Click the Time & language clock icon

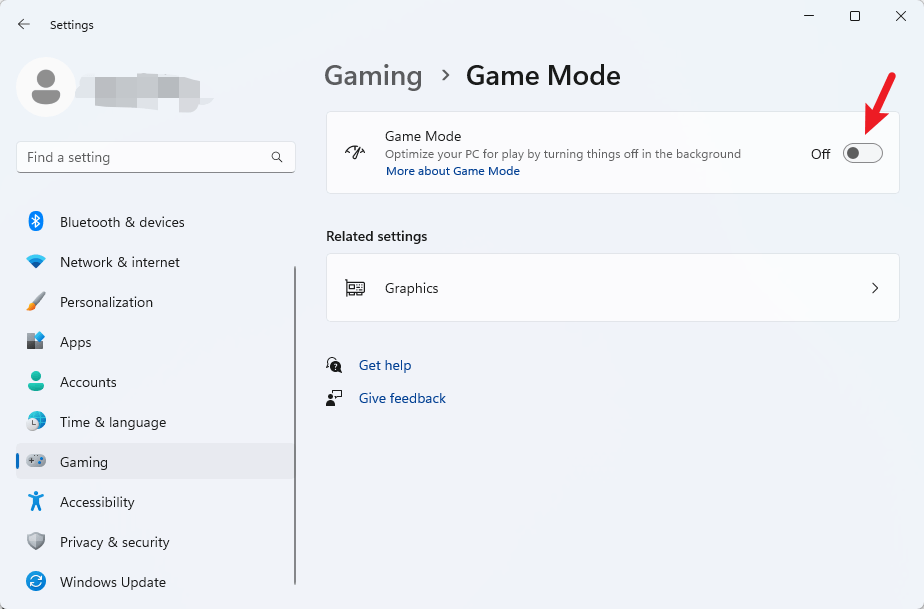(x=36, y=422)
